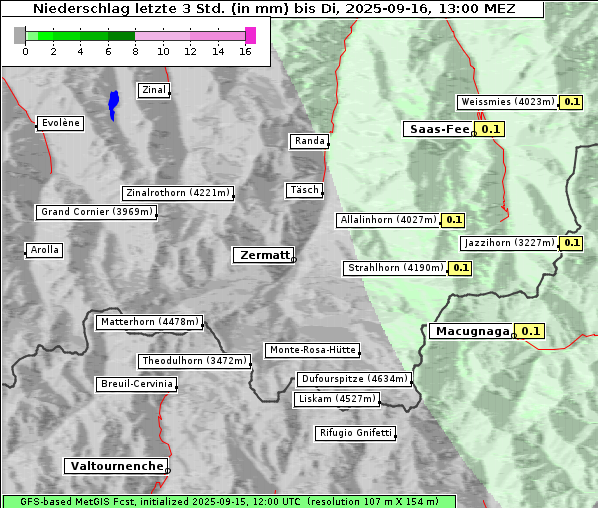This screenshot has height=508, width=598.
Task: Click the Rifugio Gnifetti label
Action: point(355,433)
